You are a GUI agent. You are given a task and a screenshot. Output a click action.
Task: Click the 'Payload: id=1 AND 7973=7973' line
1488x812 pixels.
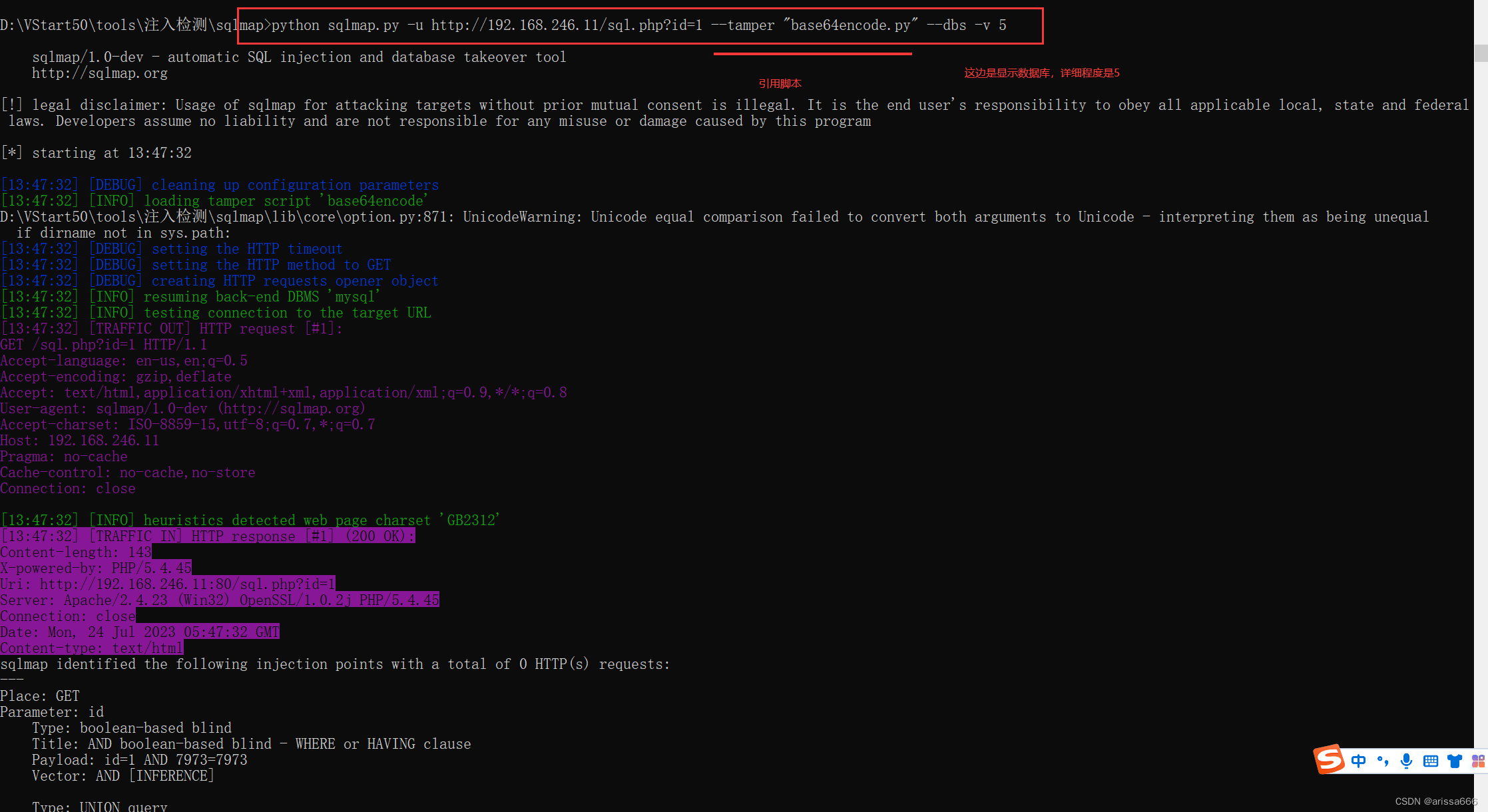coord(140,760)
